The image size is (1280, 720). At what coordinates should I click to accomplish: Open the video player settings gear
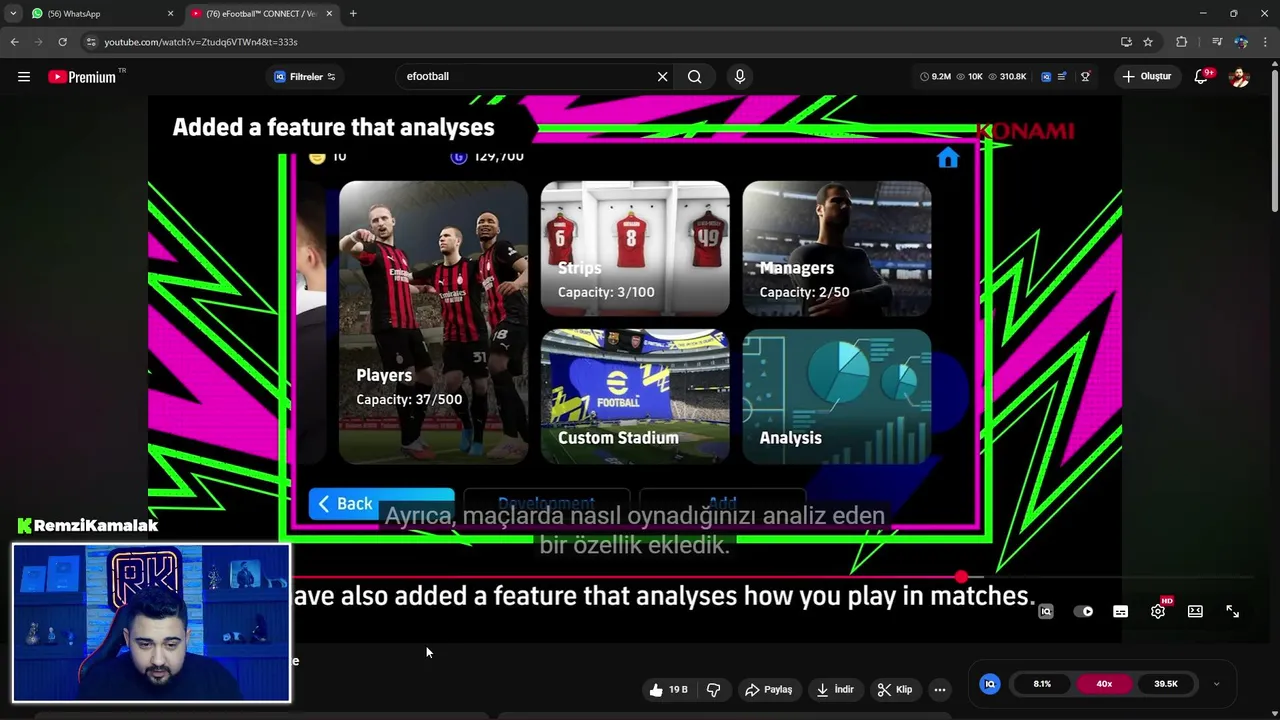1158,611
